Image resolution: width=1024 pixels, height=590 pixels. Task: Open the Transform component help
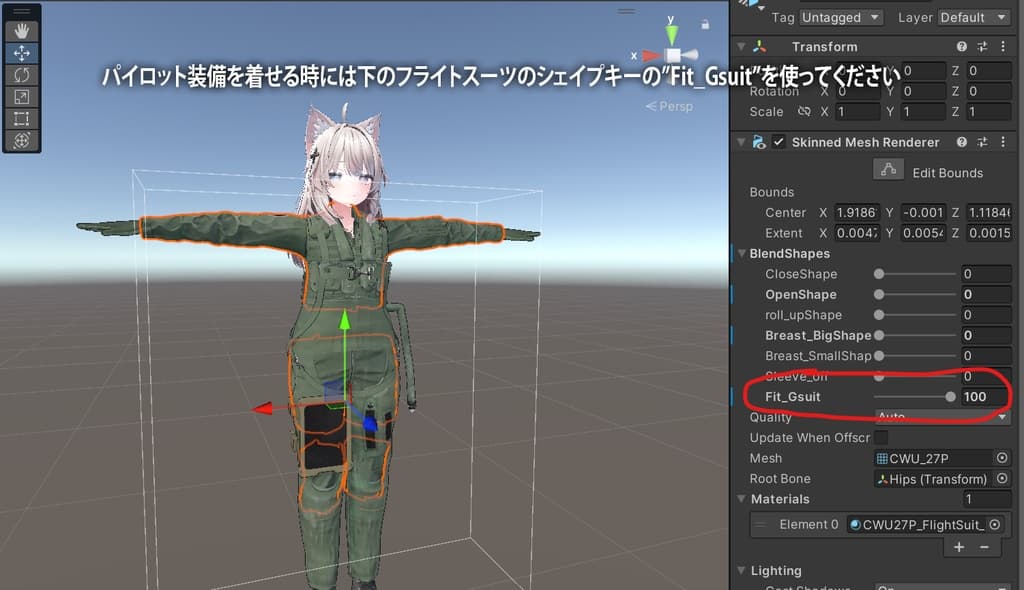click(961, 46)
